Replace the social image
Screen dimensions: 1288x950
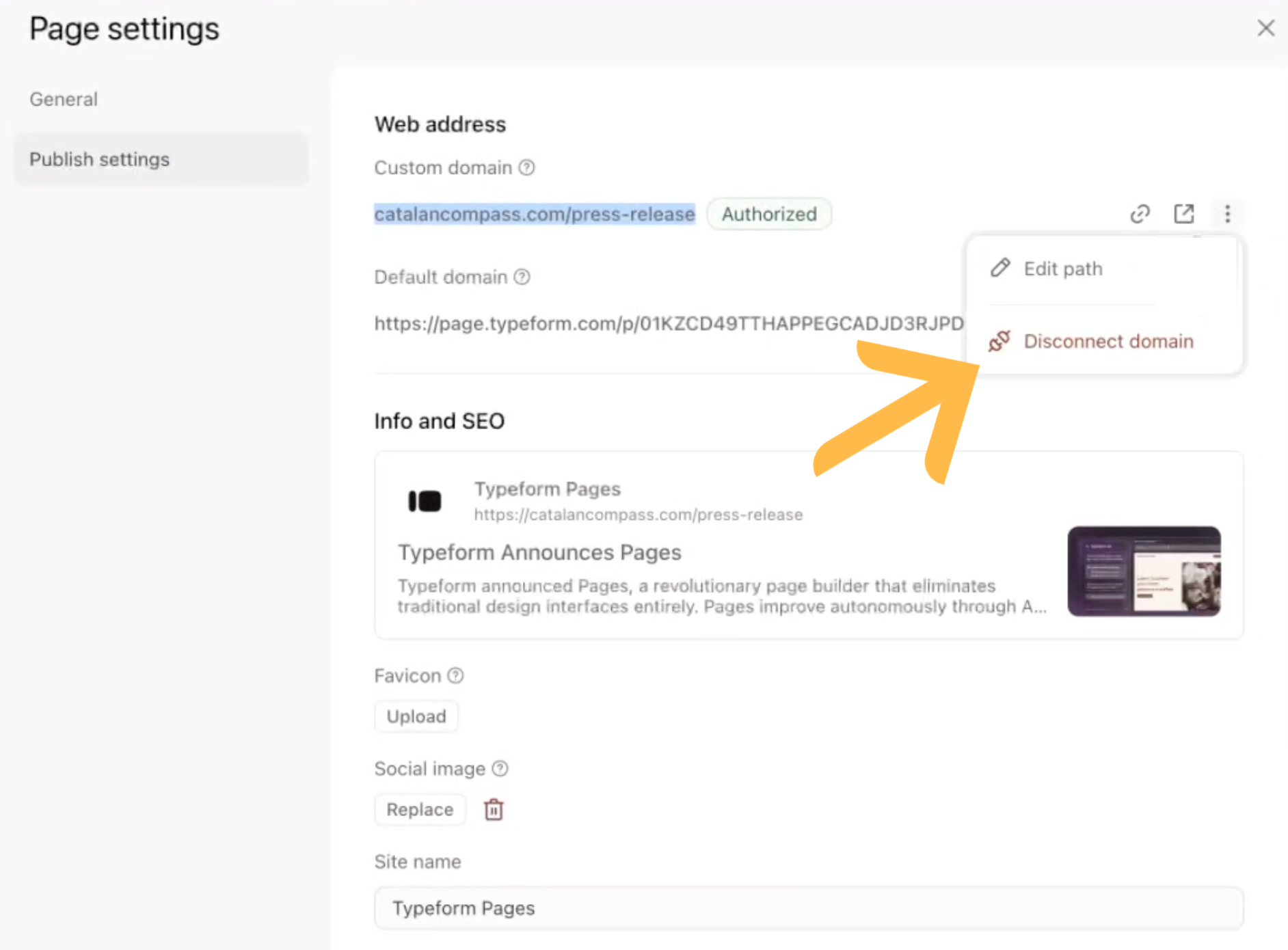coord(420,809)
